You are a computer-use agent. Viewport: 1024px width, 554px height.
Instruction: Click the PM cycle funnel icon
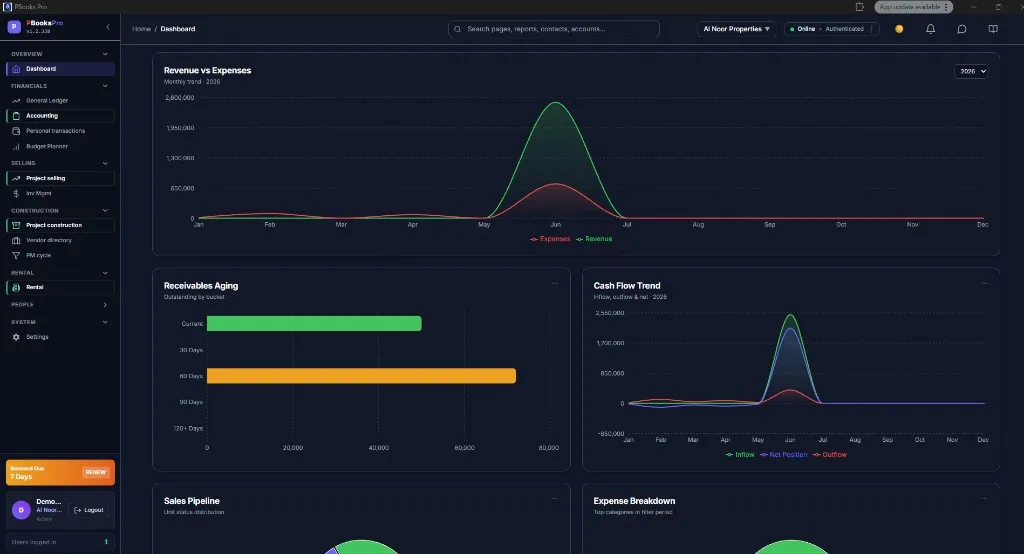(16, 255)
